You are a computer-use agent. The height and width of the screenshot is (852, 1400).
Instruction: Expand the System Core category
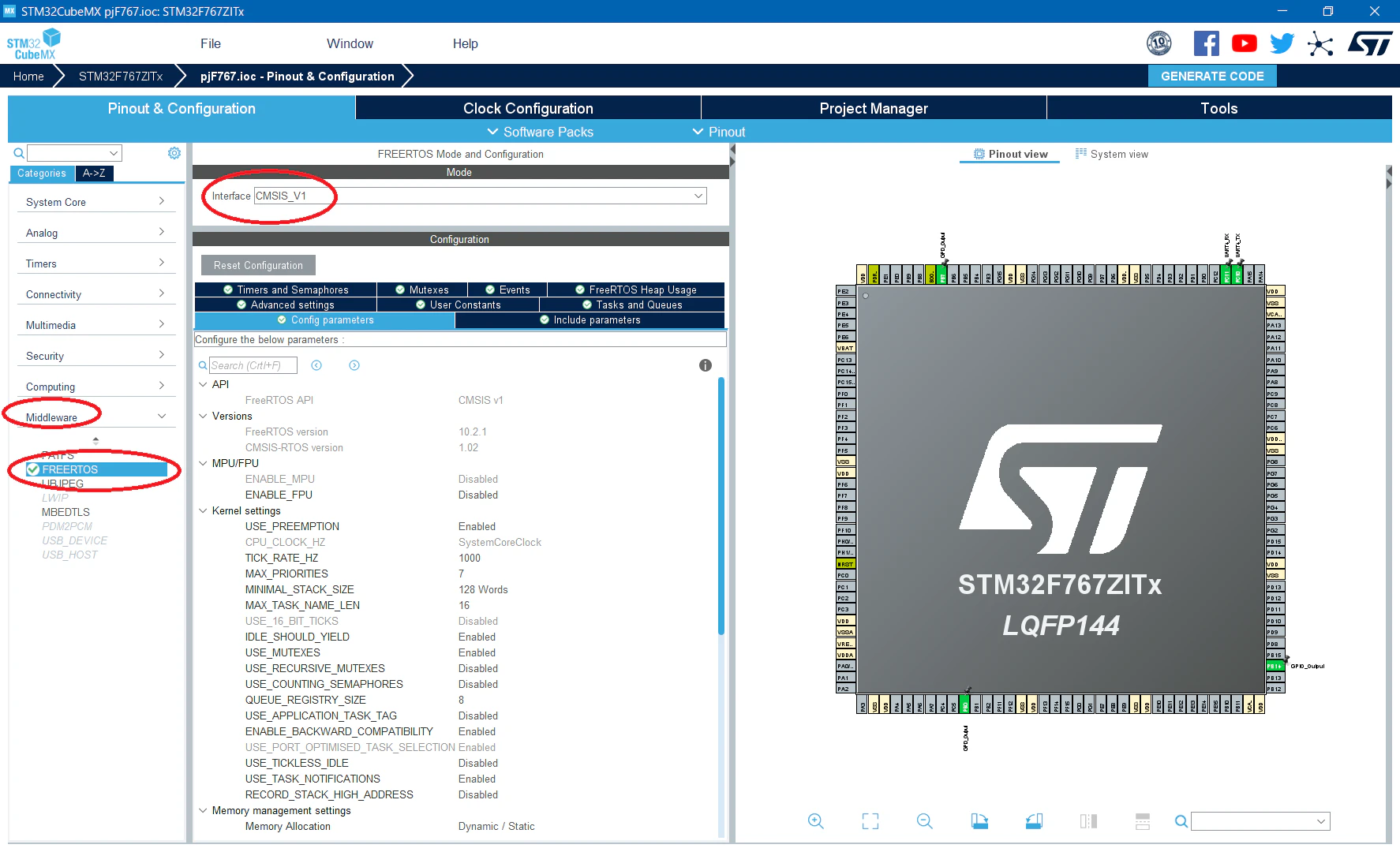click(95, 202)
